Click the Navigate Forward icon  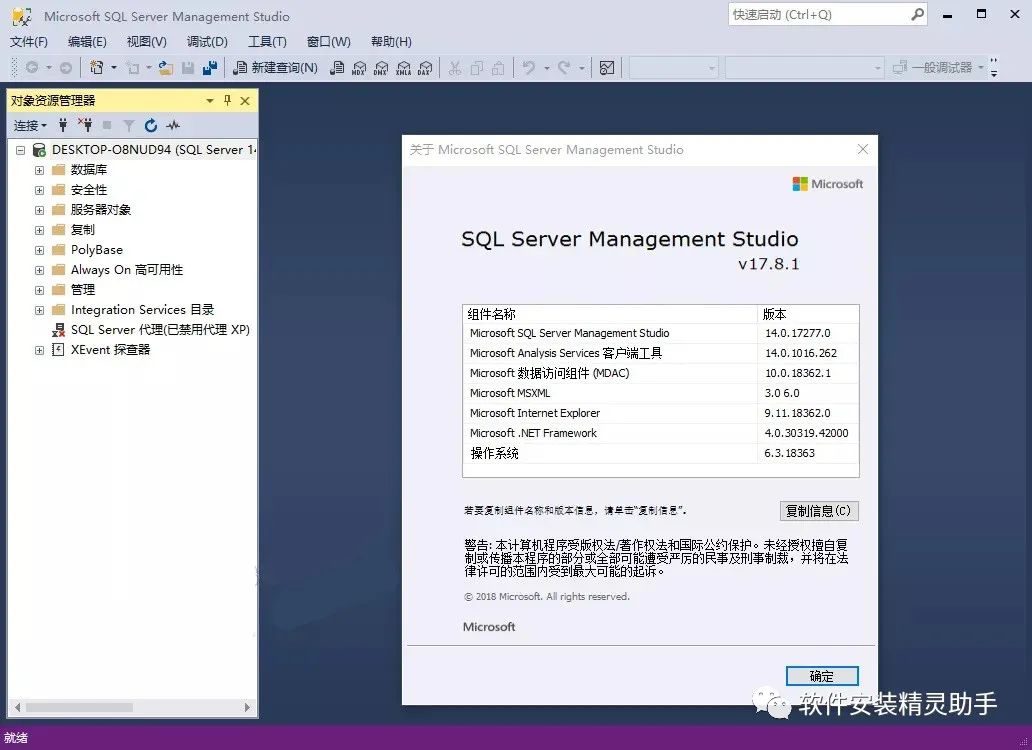(66, 68)
